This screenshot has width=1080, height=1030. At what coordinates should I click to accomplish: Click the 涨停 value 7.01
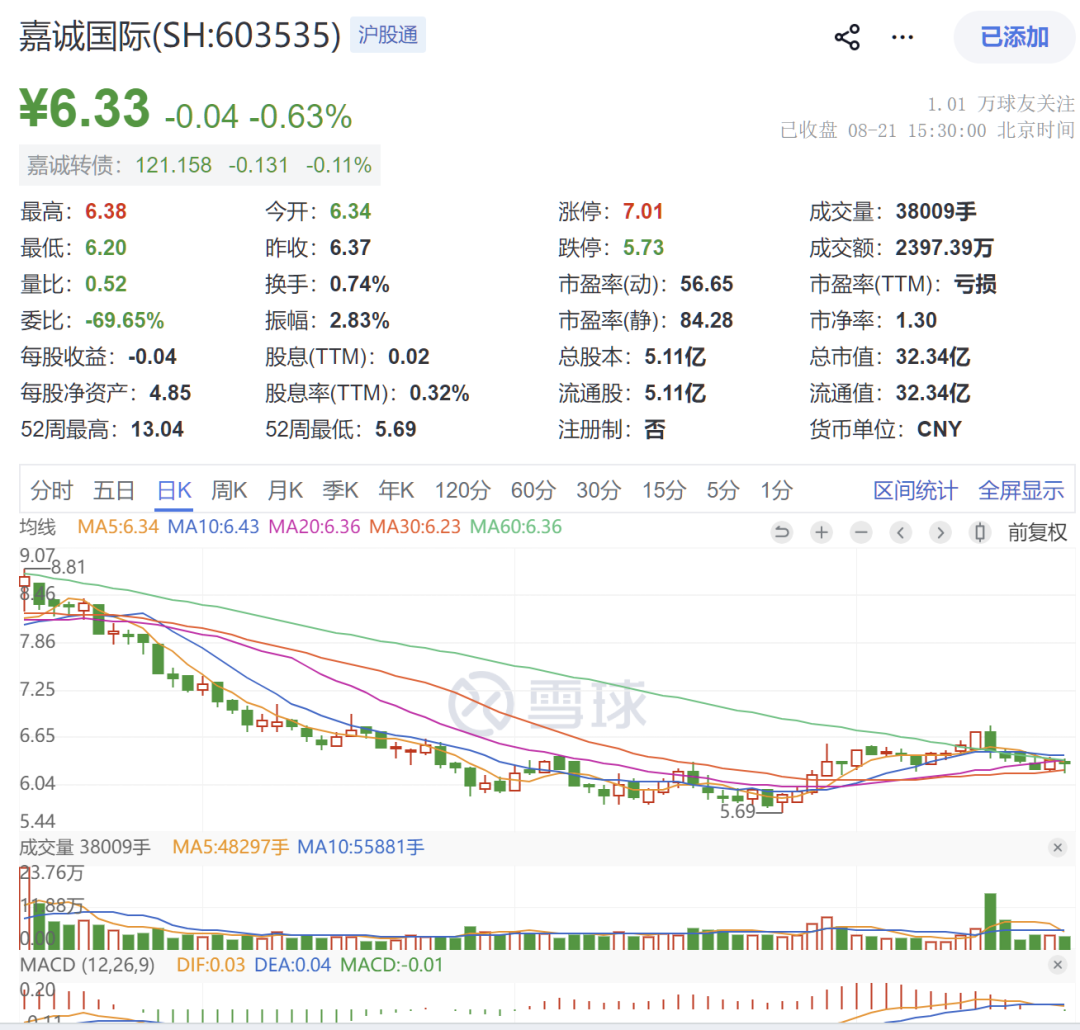[x=643, y=211]
